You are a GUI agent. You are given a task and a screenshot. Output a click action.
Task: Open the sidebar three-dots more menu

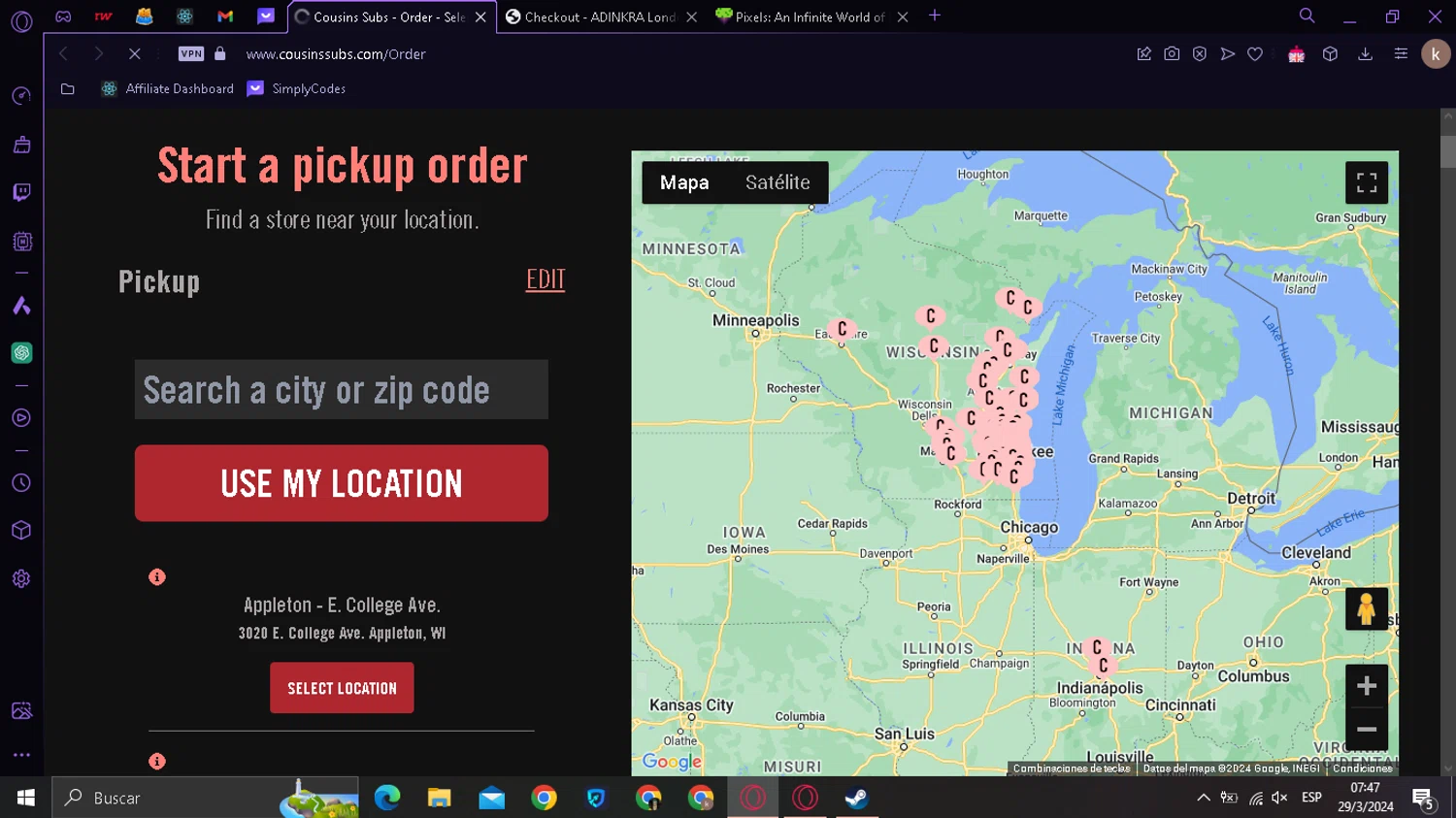pos(21,754)
